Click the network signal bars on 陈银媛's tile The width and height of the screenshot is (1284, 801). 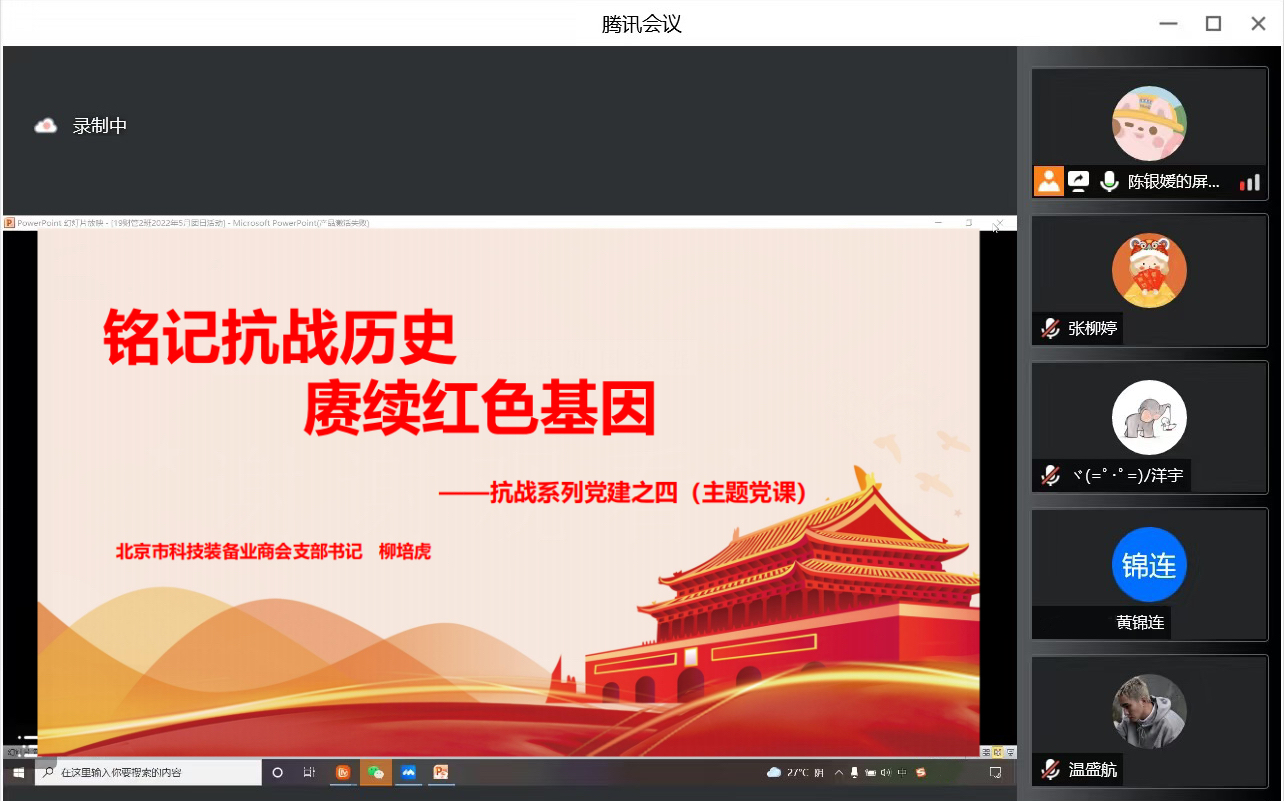1250,182
